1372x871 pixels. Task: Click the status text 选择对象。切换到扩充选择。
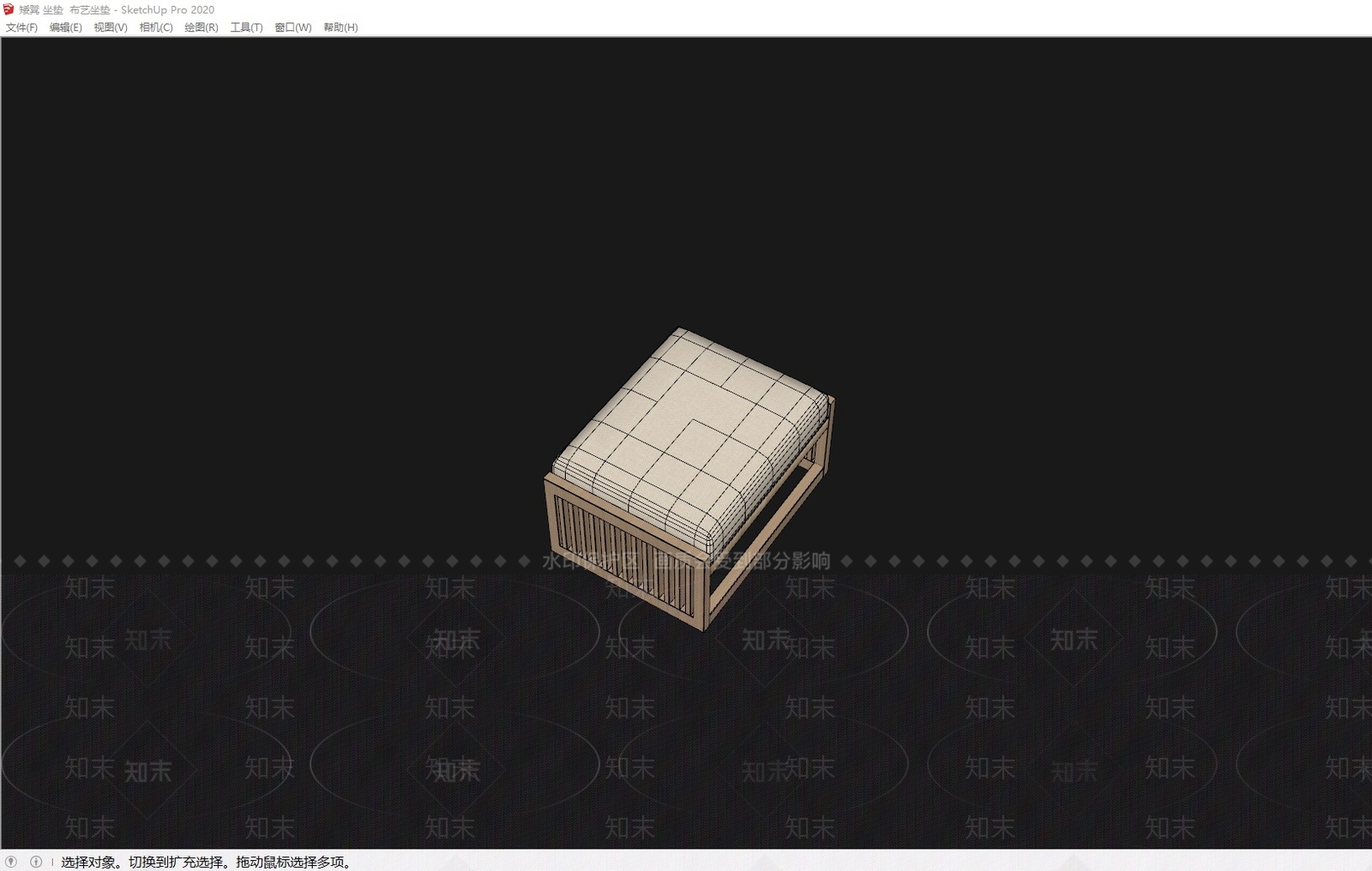(147, 862)
